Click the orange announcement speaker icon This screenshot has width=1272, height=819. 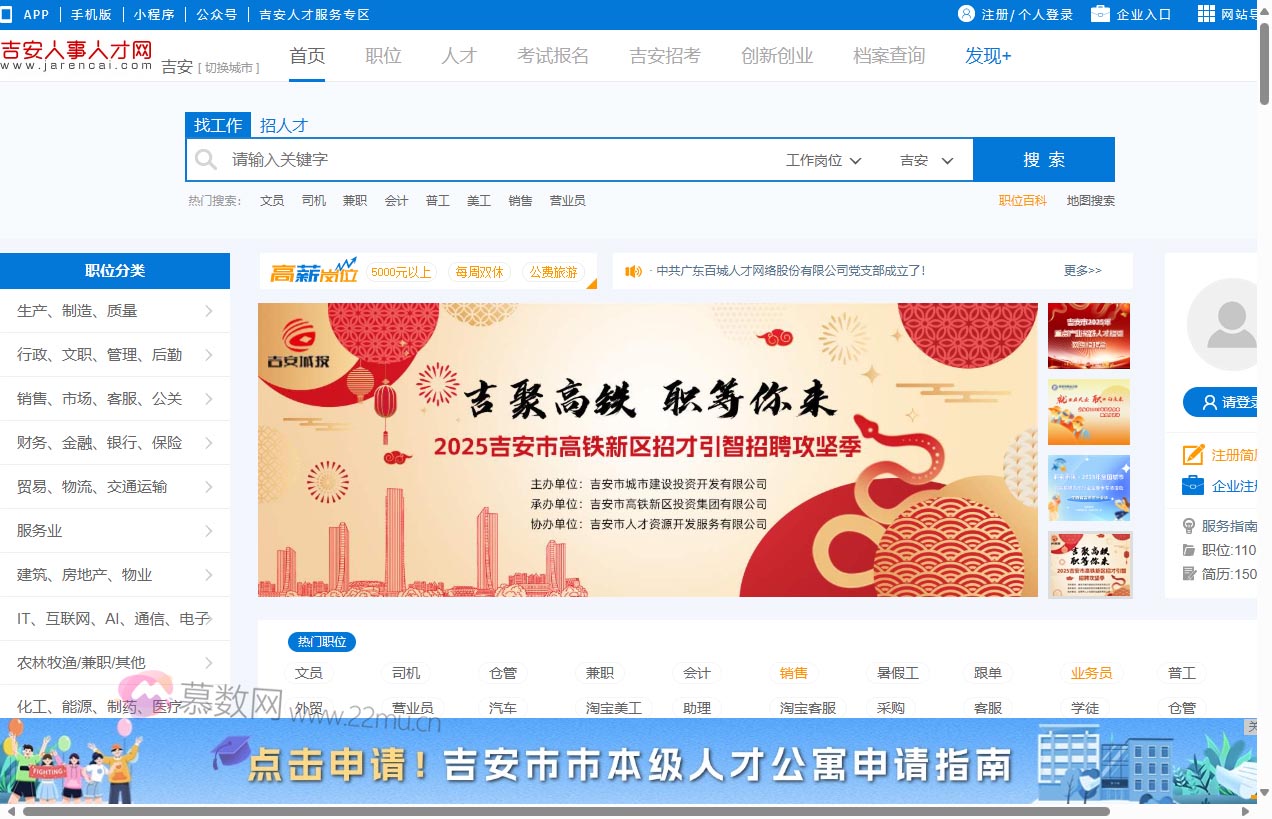coord(634,271)
